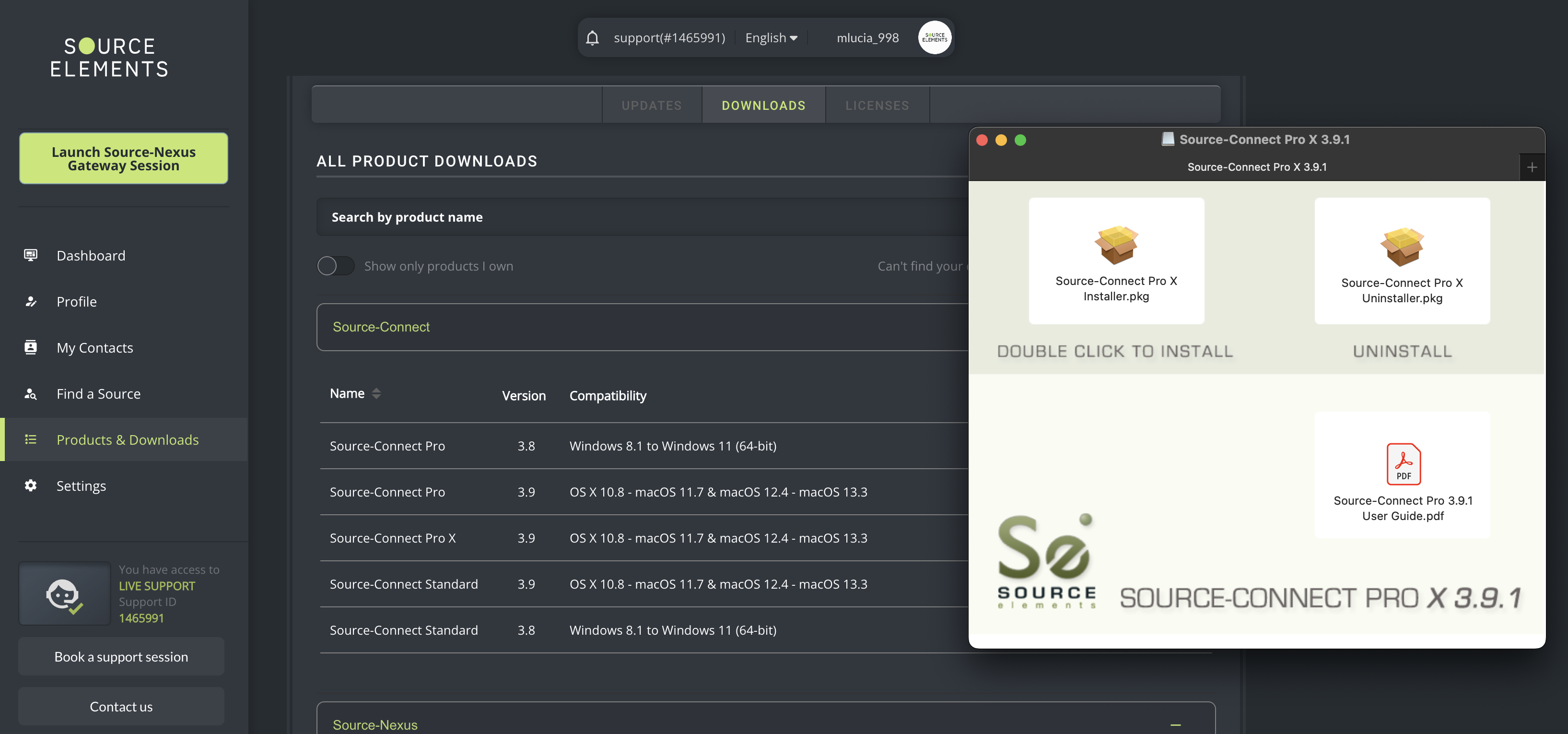Switch to the Licenses tab
The image size is (1568, 734).
click(x=877, y=106)
